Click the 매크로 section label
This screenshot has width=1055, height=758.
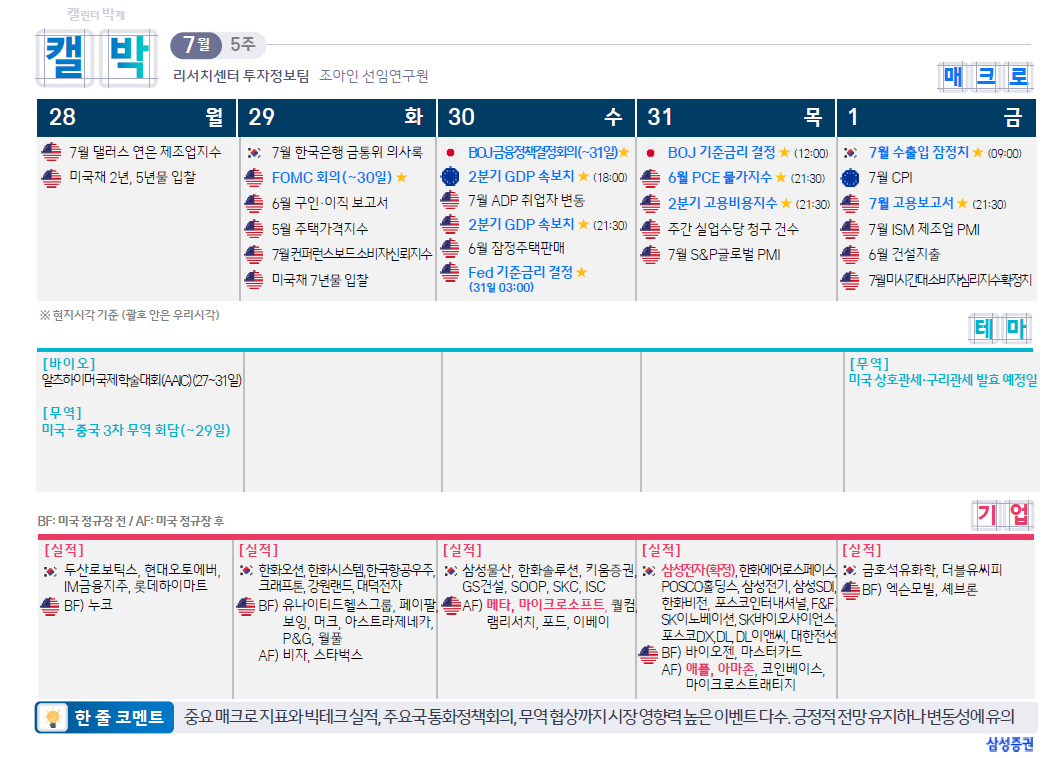pyautogui.click(x=985, y=76)
